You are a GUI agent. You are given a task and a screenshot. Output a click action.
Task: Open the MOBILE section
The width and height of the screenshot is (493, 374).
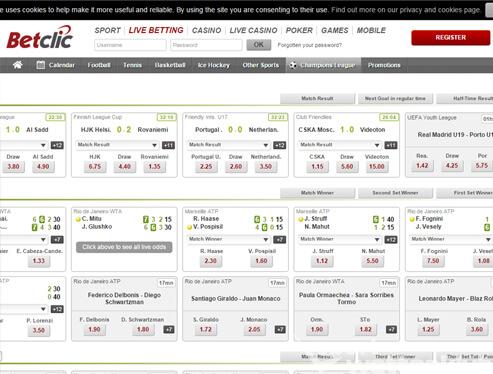371,30
